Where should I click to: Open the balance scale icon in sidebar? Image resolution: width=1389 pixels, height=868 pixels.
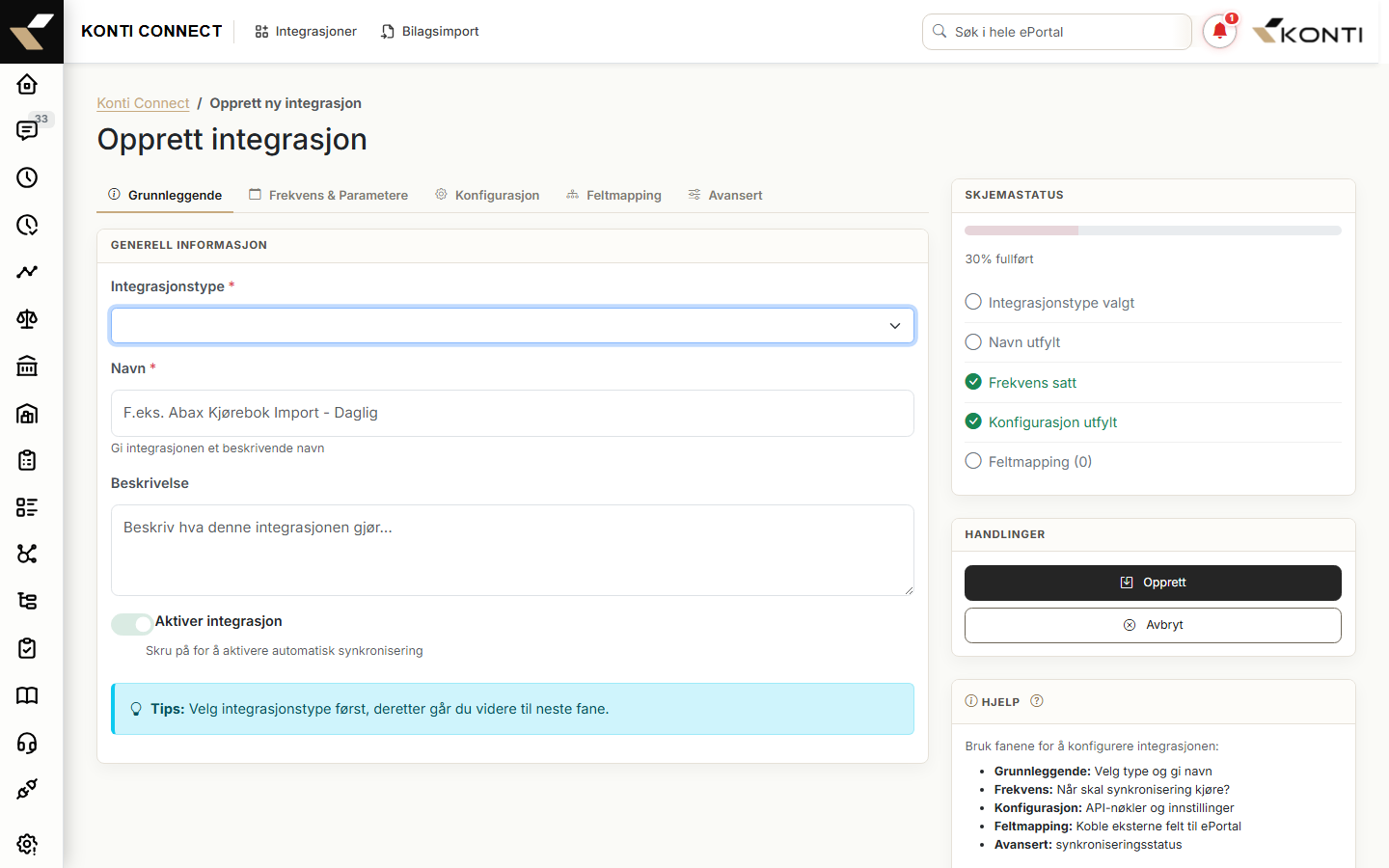pos(27,319)
